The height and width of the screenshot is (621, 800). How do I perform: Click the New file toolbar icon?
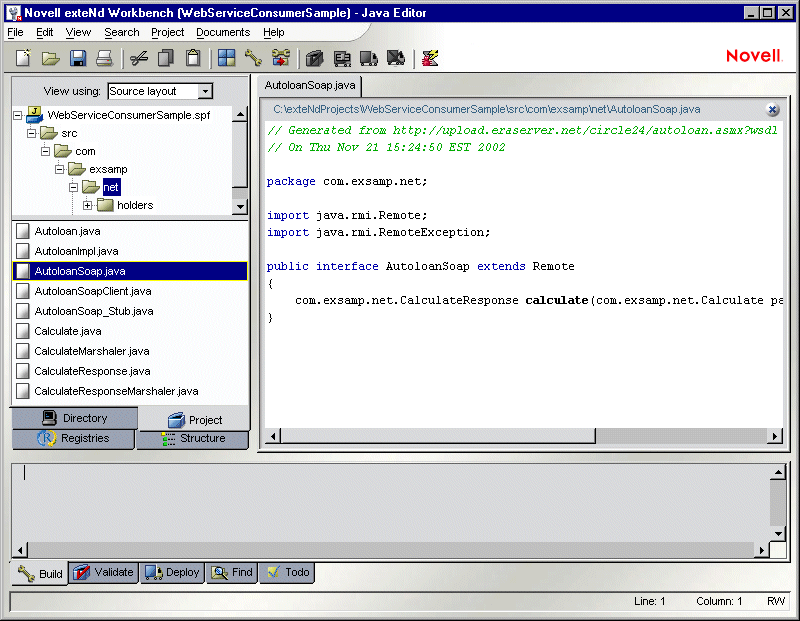[22, 59]
